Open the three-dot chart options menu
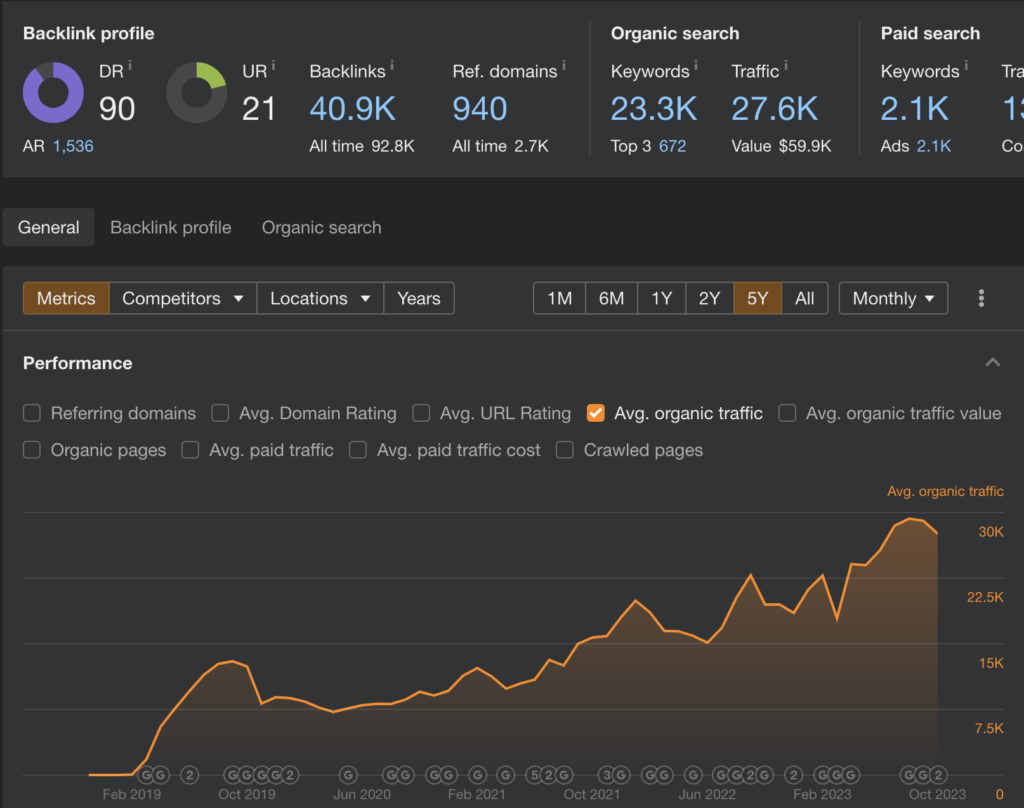 pyautogui.click(x=981, y=299)
